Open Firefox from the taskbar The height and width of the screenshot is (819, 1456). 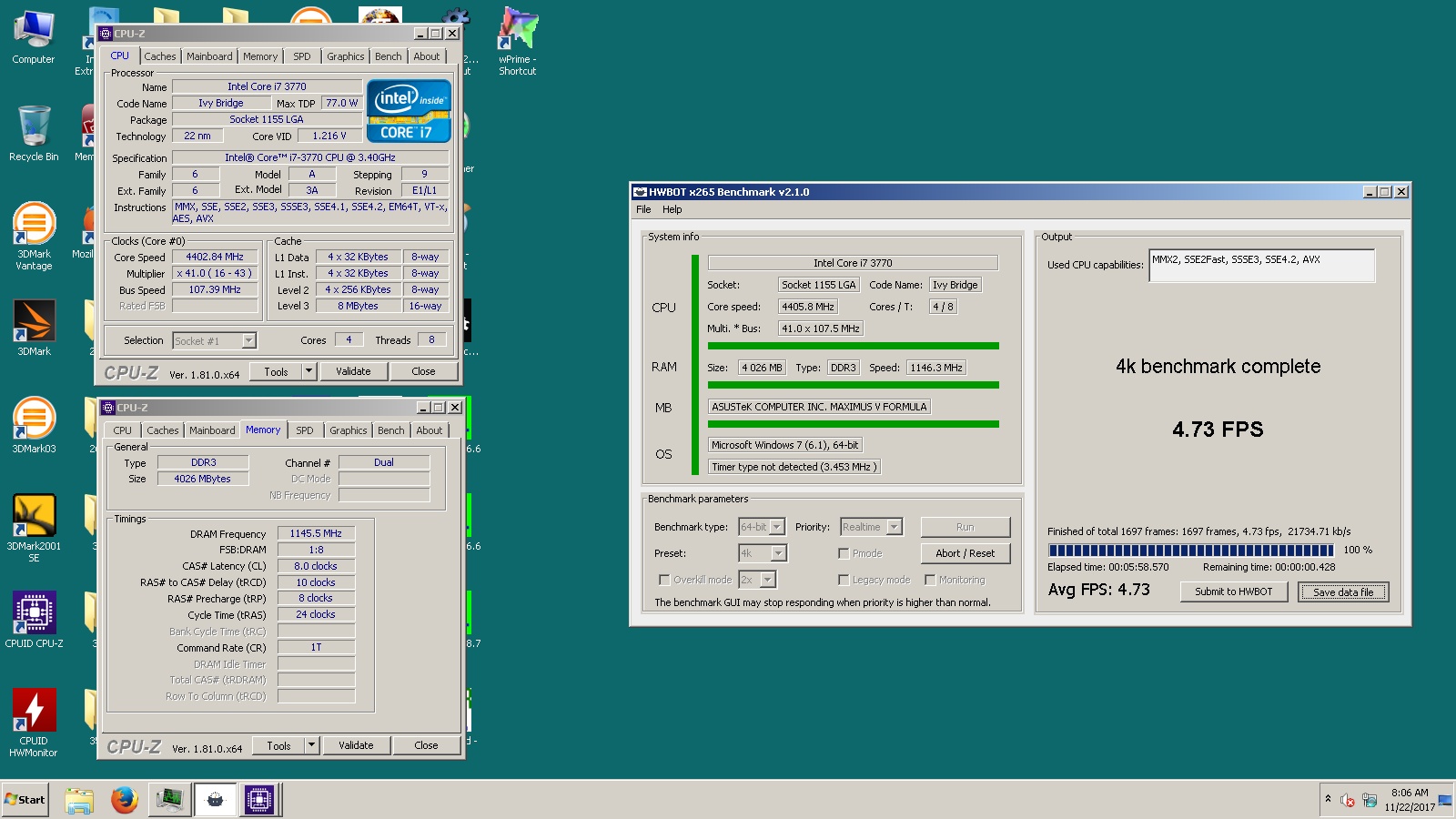[125, 800]
